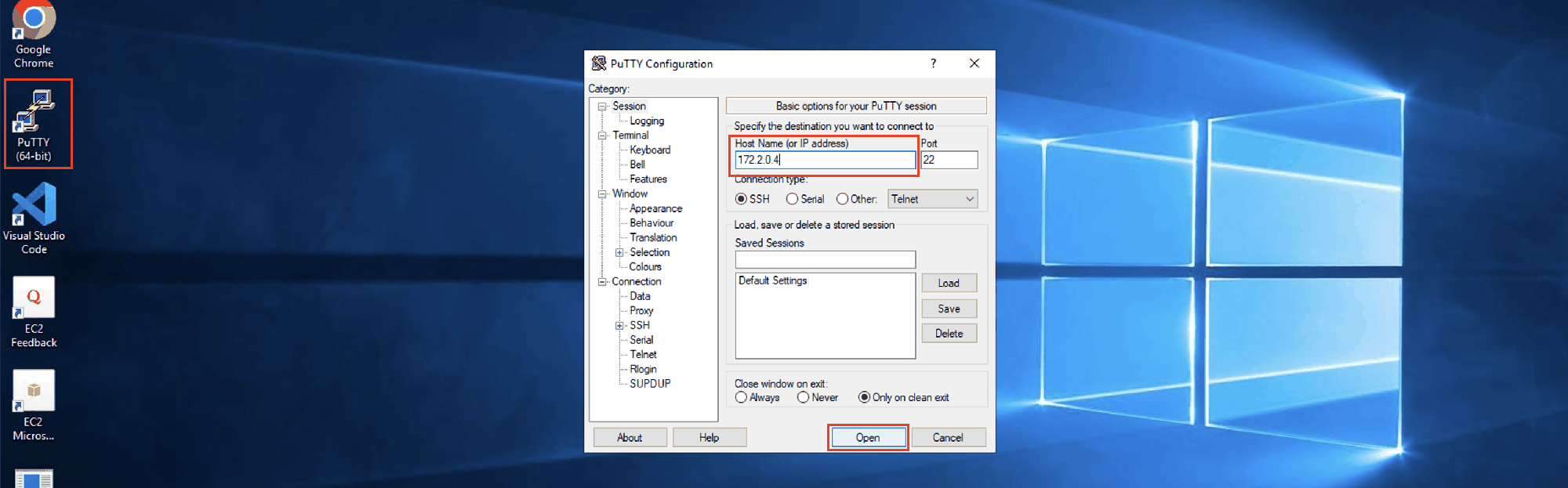Viewport: 1568px width, 488px height.
Task: Choose Always for close window on exit
Action: (x=741, y=397)
